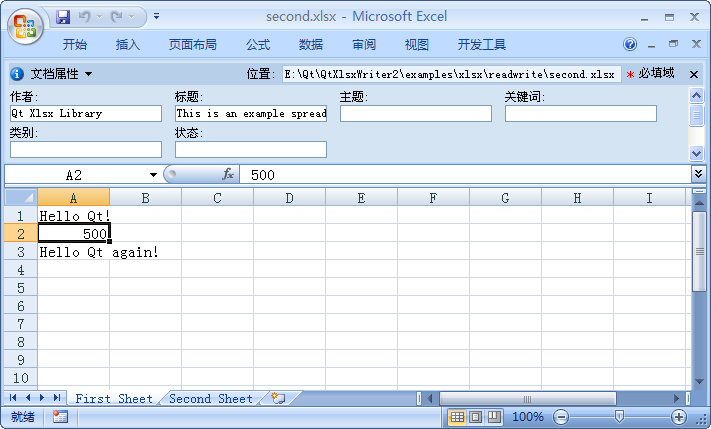Expand the formula bar
Viewport: 711px width, 429px height.
[x=697, y=174]
